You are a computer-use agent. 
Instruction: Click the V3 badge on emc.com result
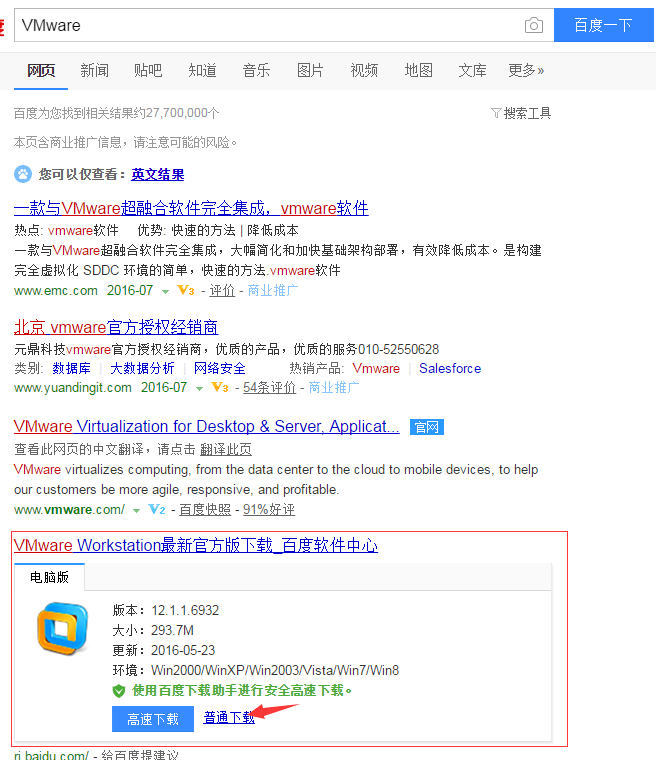pyautogui.click(x=186, y=290)
